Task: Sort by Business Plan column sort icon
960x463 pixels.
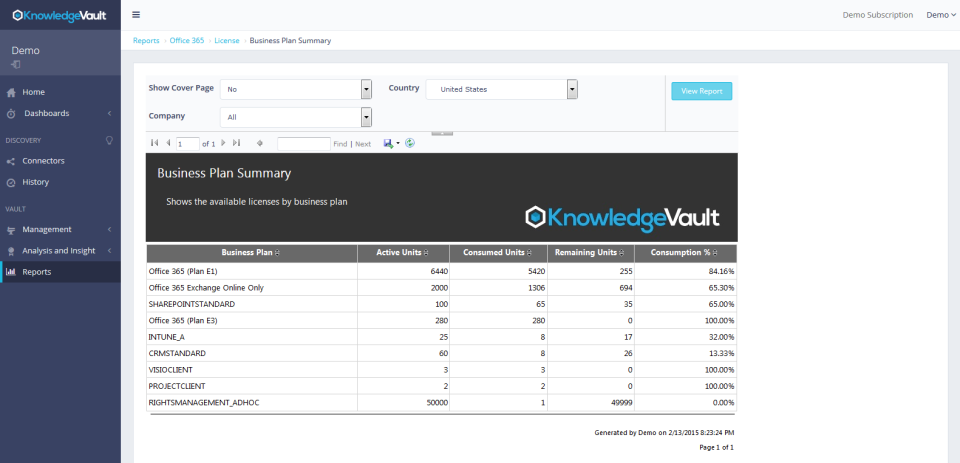Action: (x=279, y=253)
